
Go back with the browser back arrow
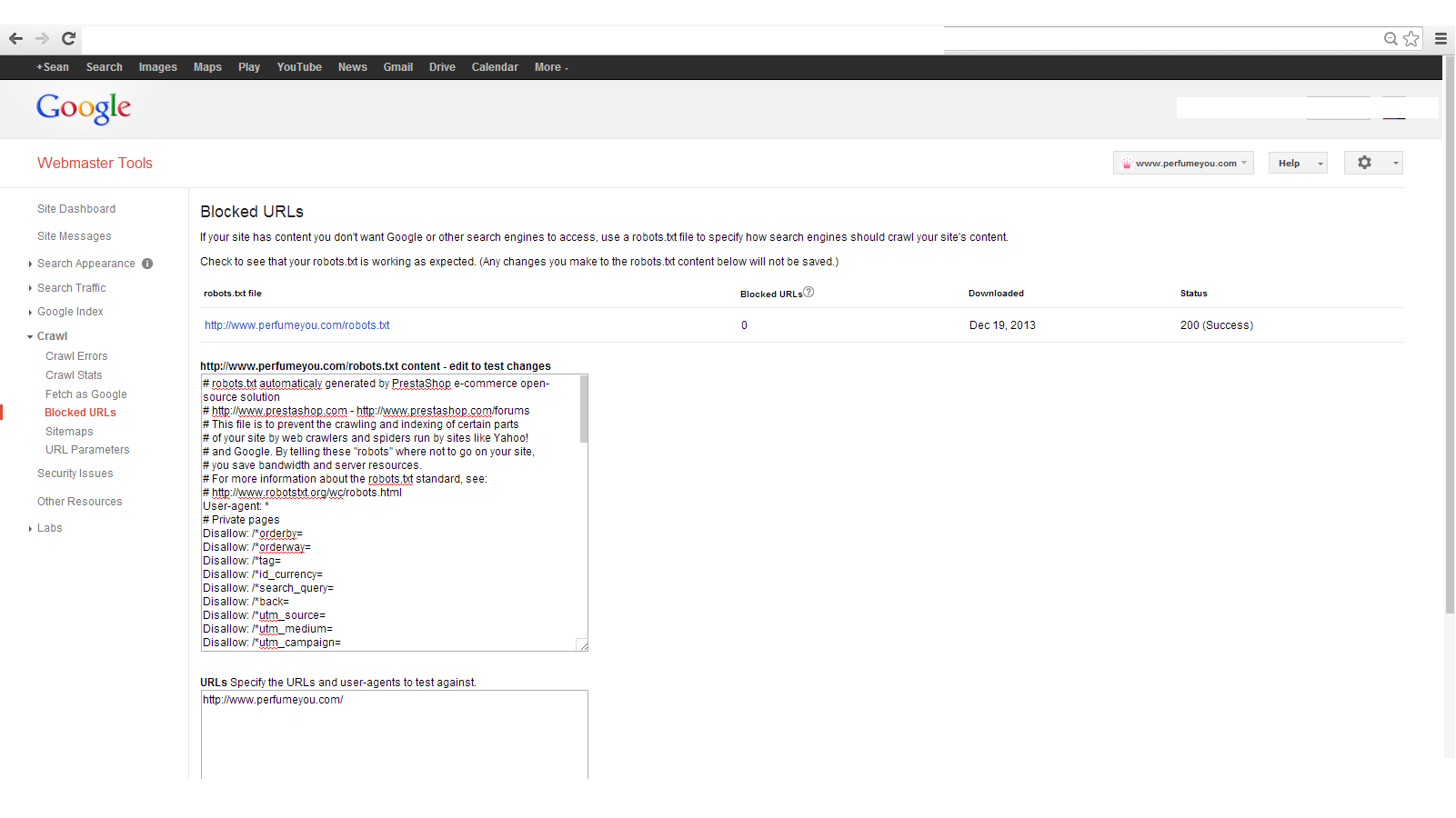tap(15, 38)
